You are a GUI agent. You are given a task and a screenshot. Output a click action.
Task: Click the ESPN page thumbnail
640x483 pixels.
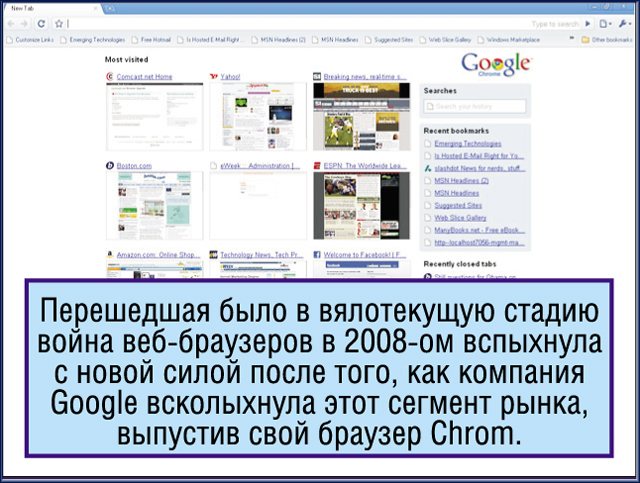tap(362, 205)
